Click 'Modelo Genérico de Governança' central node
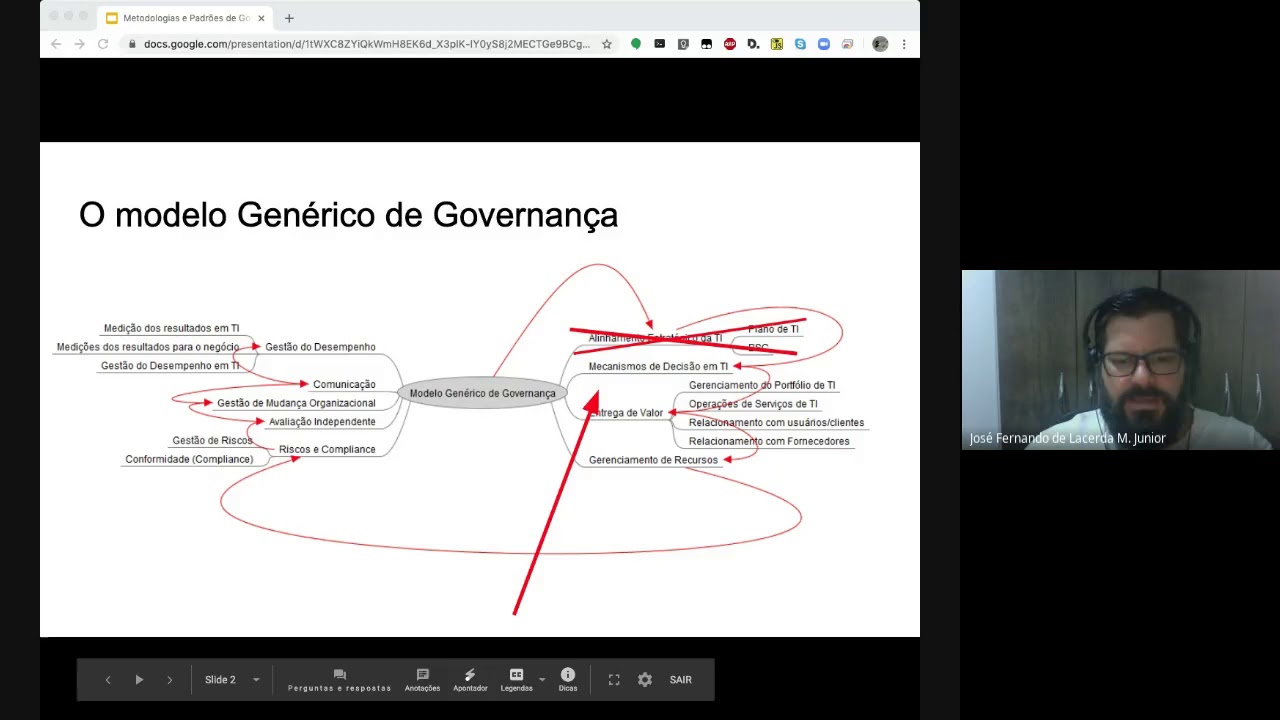The image size is (1280, 720). point(482,393)
